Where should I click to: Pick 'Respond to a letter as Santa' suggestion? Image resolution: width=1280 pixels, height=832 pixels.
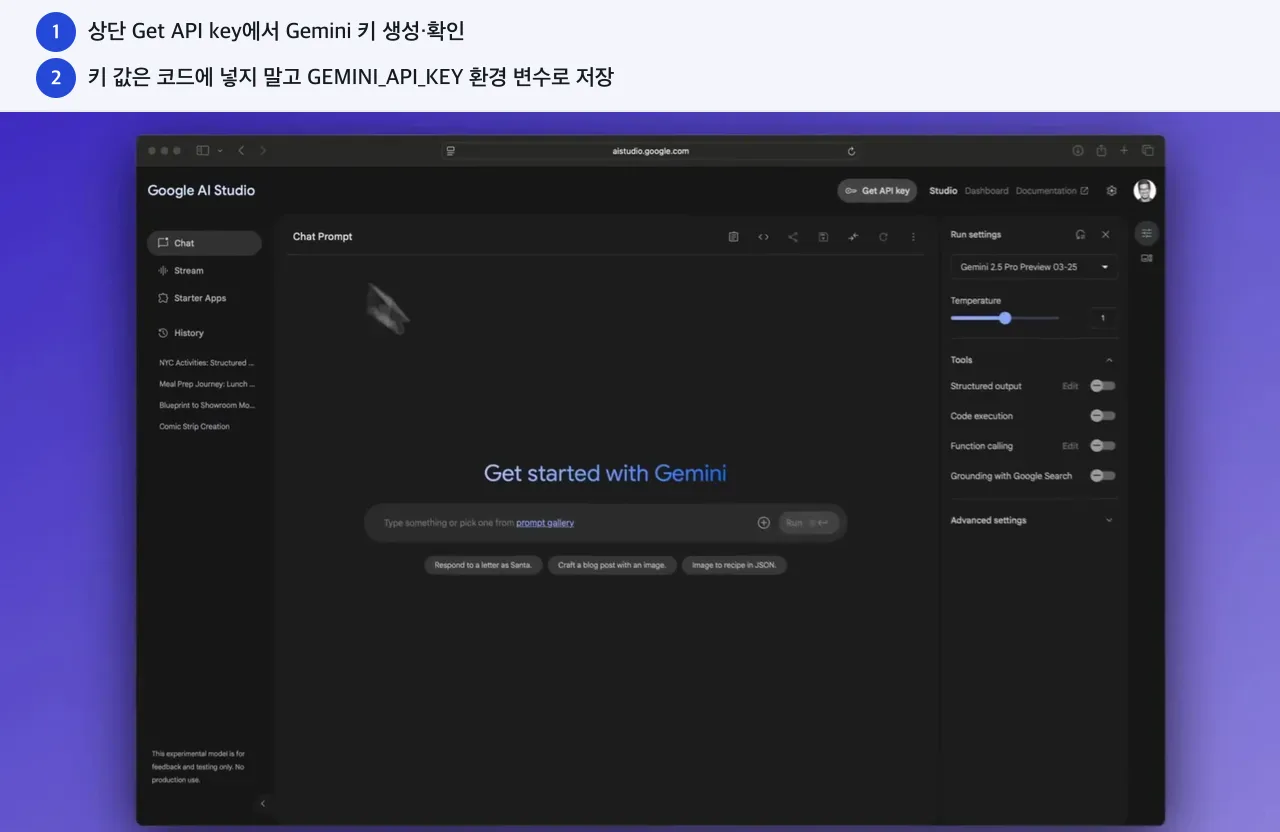[x=484, y=565]
